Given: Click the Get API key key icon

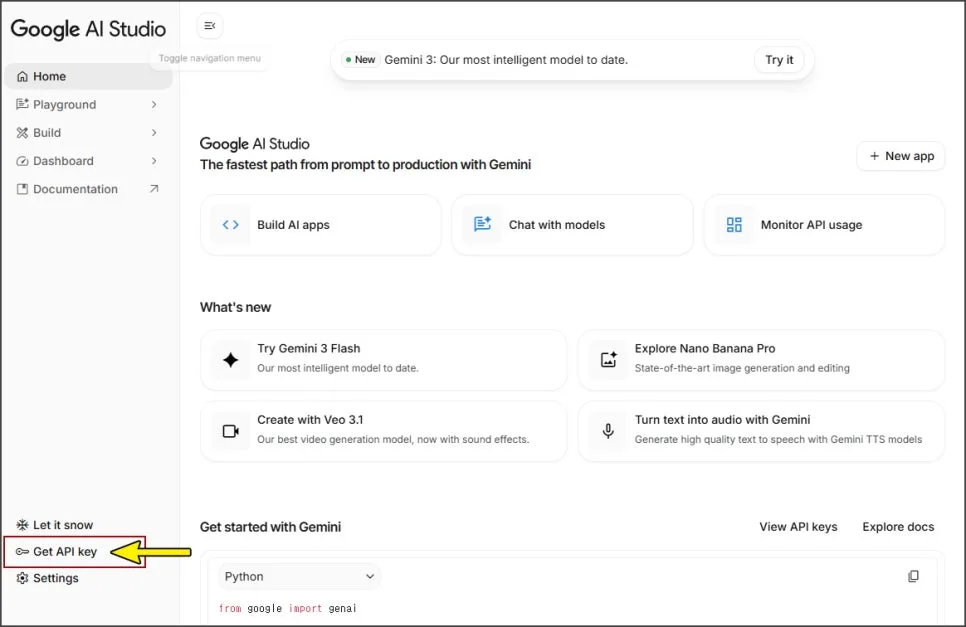Looking at the screenshot, I should pyautogui.click(x=22, y=551).
